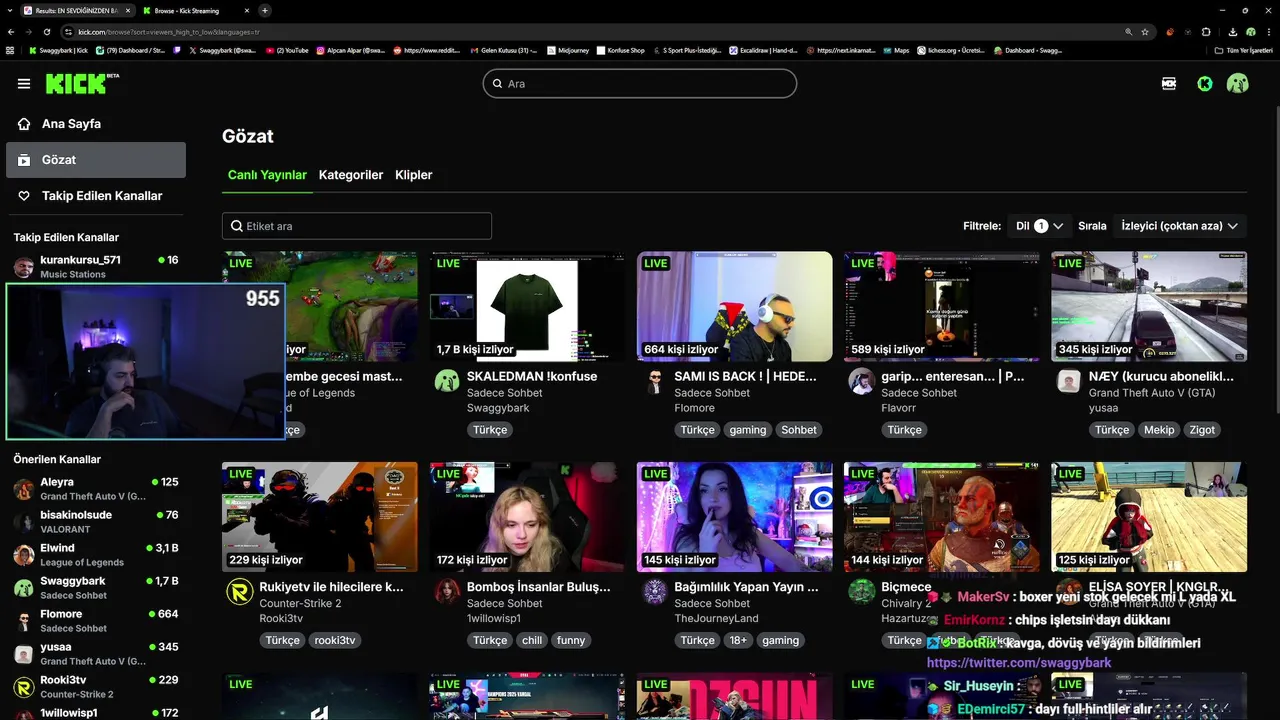Click the 18+ tag under Bağımlılık Yapan Yayın
Viewport: 1280px width, 720px height.
tap(738, 640)
